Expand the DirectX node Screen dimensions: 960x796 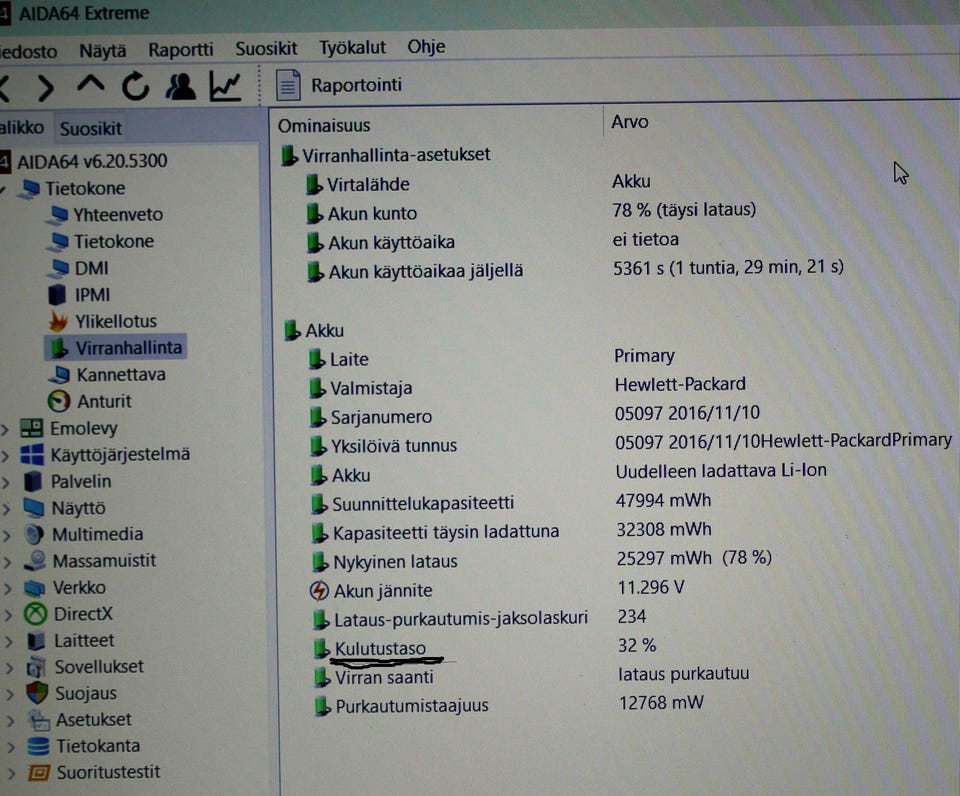coord(8,615)
